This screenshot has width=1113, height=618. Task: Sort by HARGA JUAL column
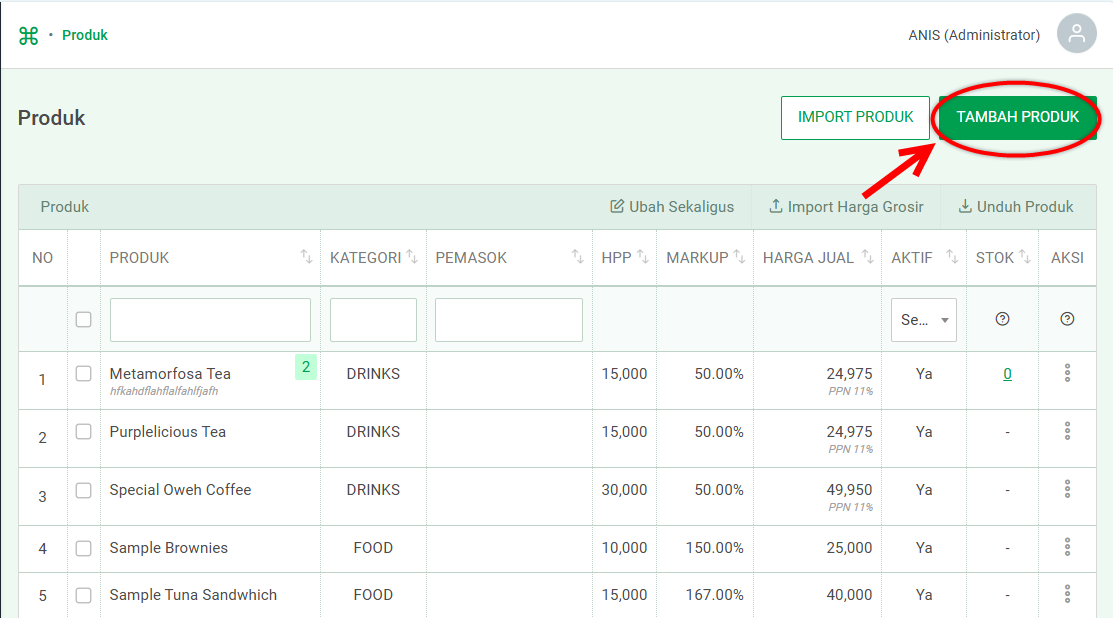tap(866, 257)
